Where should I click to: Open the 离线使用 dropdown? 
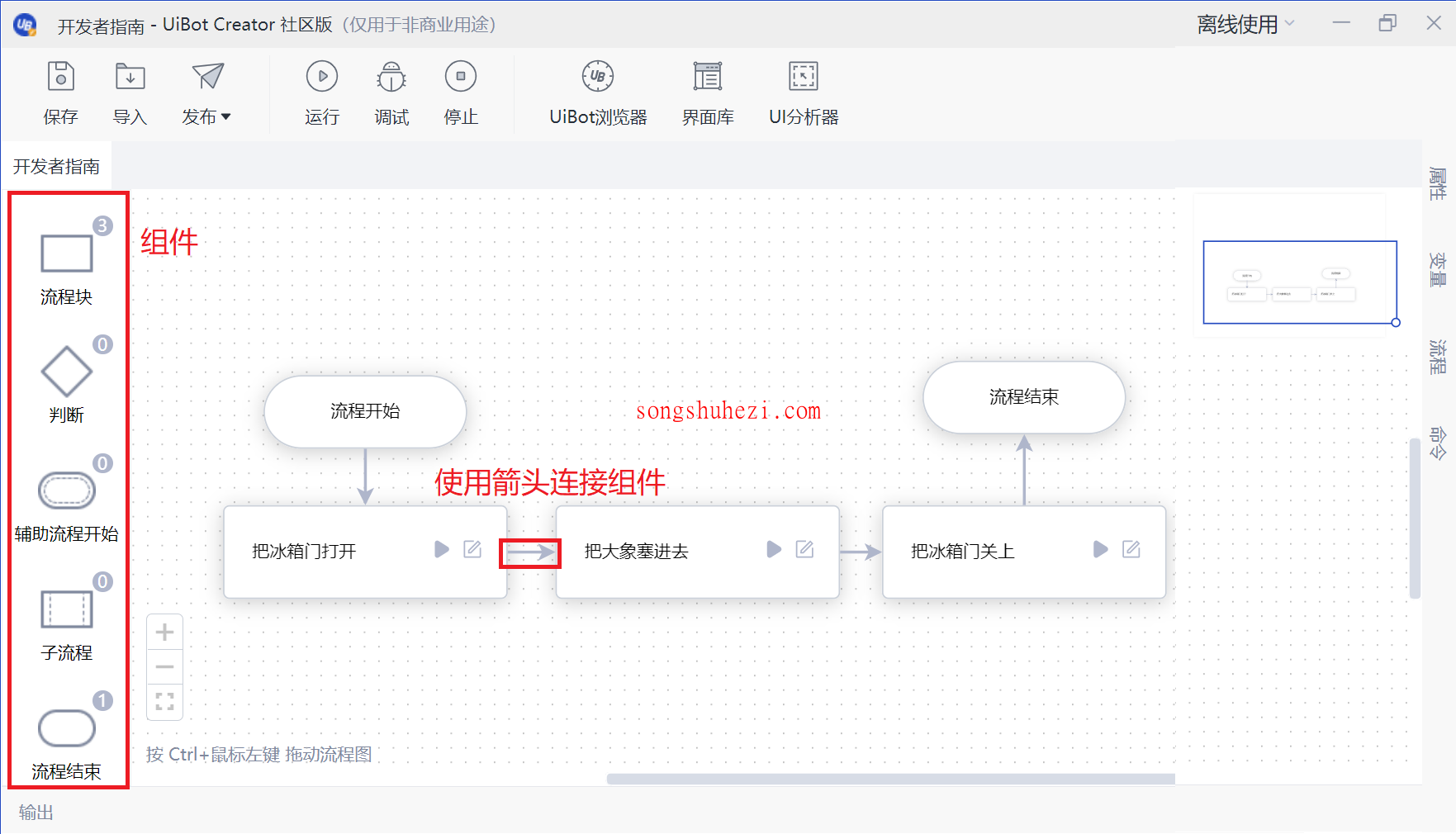click(1245, 25)
